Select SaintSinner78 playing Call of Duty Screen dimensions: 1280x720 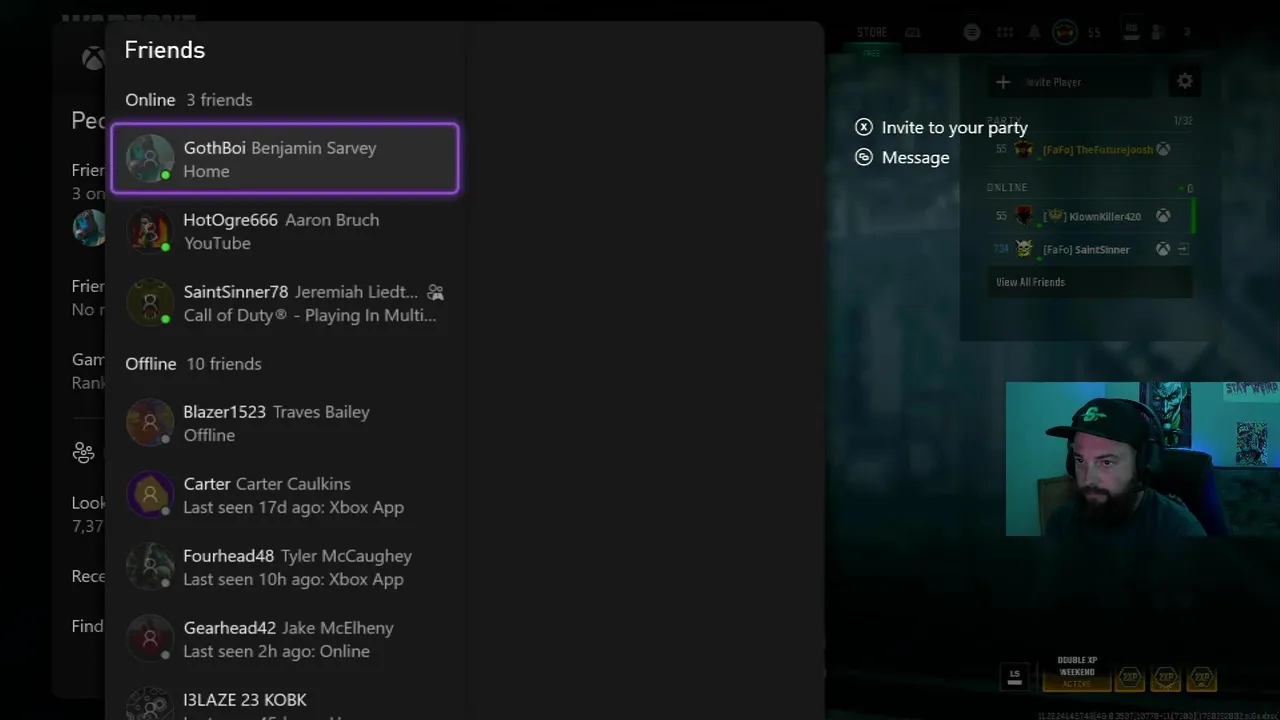(285, 303)
